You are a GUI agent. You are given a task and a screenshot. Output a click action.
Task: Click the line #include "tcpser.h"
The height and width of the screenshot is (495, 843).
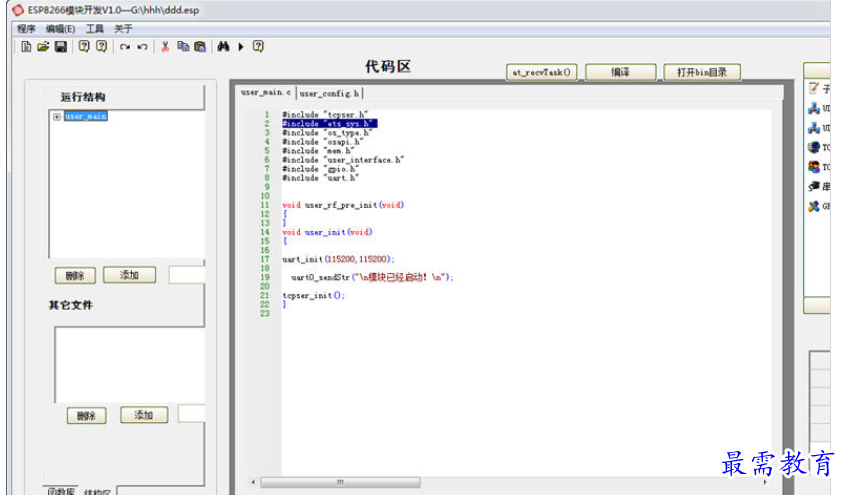(x=325, y=114)
